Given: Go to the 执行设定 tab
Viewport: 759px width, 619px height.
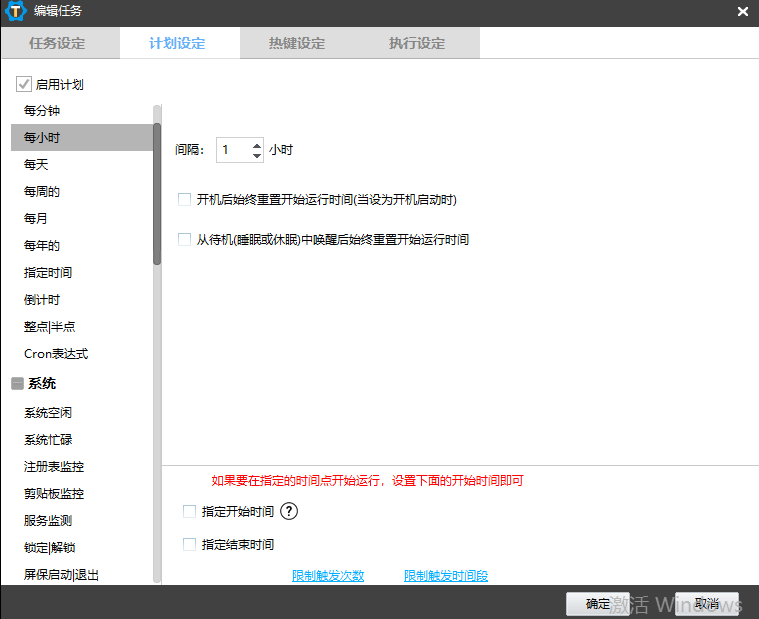Looking at the screenshot, I should click(417, 44).
